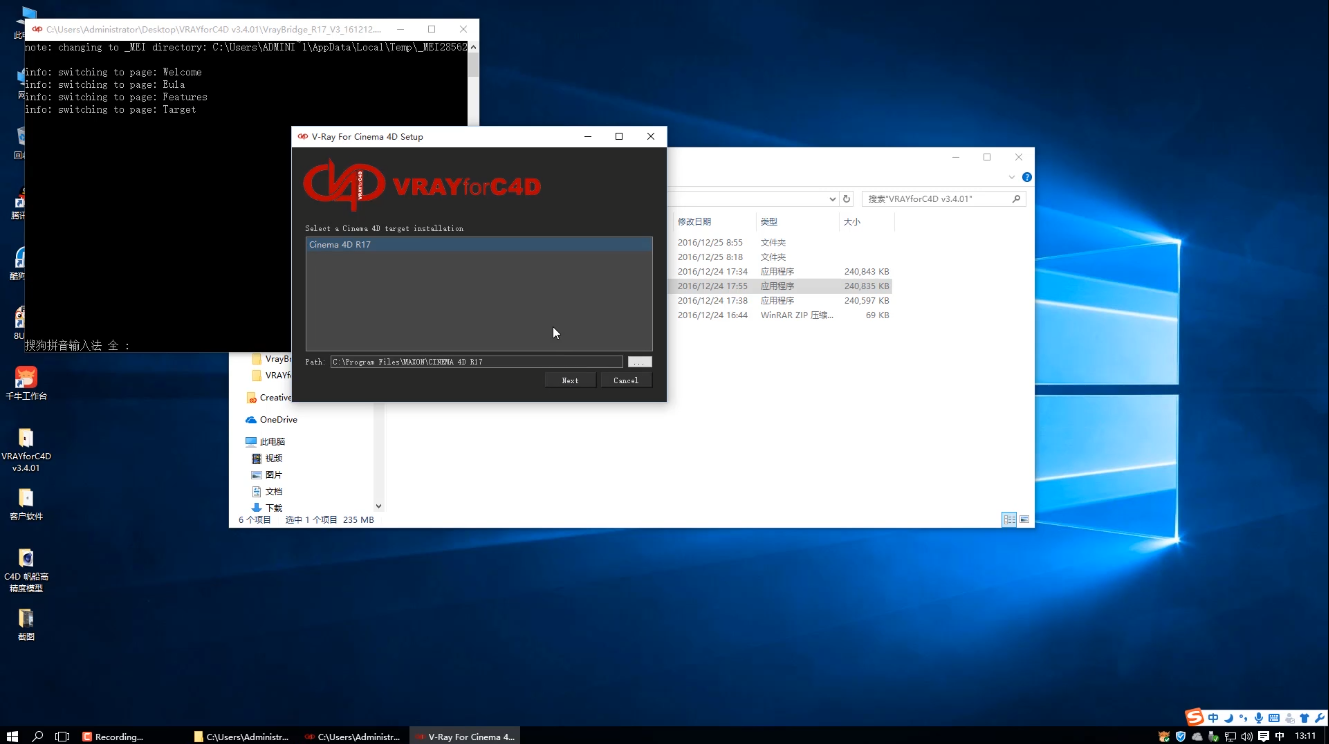Expand the address bar history dropdown
The image size is (1329, 744).
pyautogui.click(x=832, y=199)
